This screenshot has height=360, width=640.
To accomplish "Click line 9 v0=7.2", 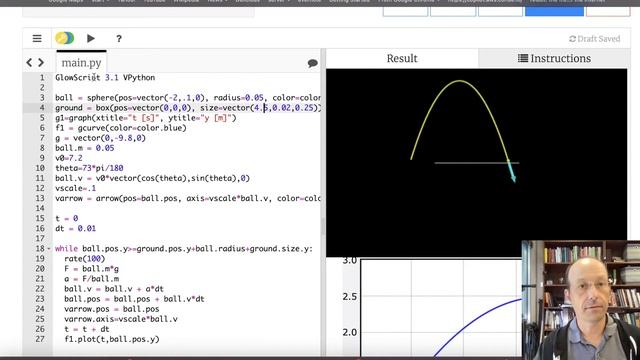I will (x=69, y=158).
